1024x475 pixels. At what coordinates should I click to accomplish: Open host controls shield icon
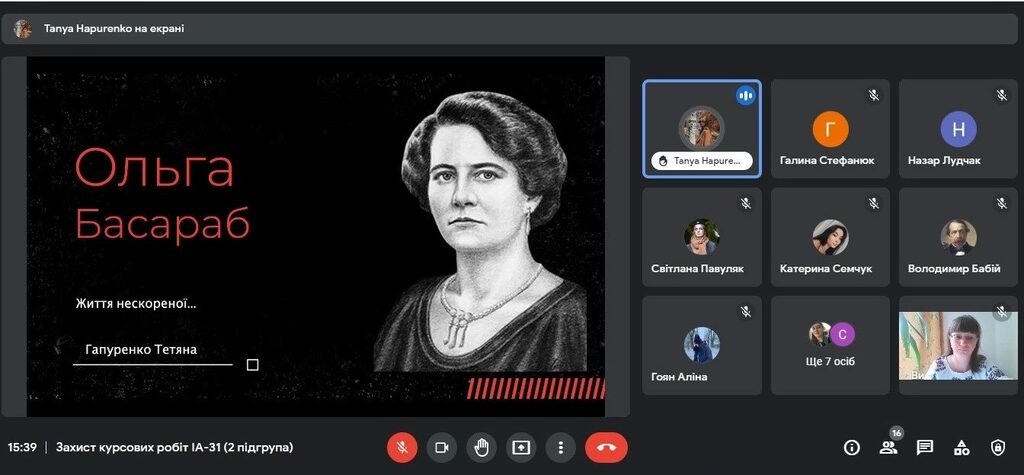pos(997,447)
